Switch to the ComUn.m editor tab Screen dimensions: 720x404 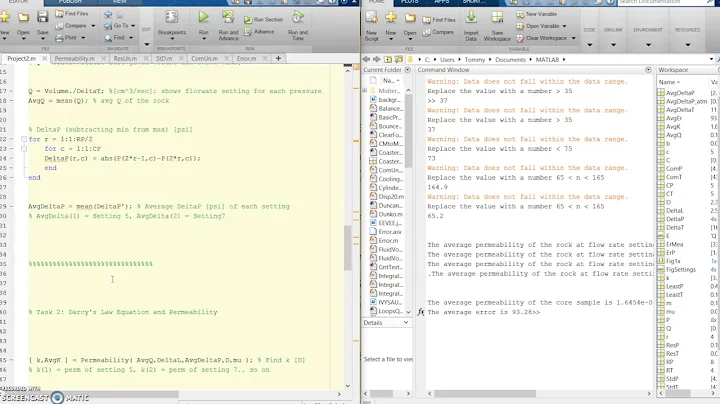[x=204, y=58]
